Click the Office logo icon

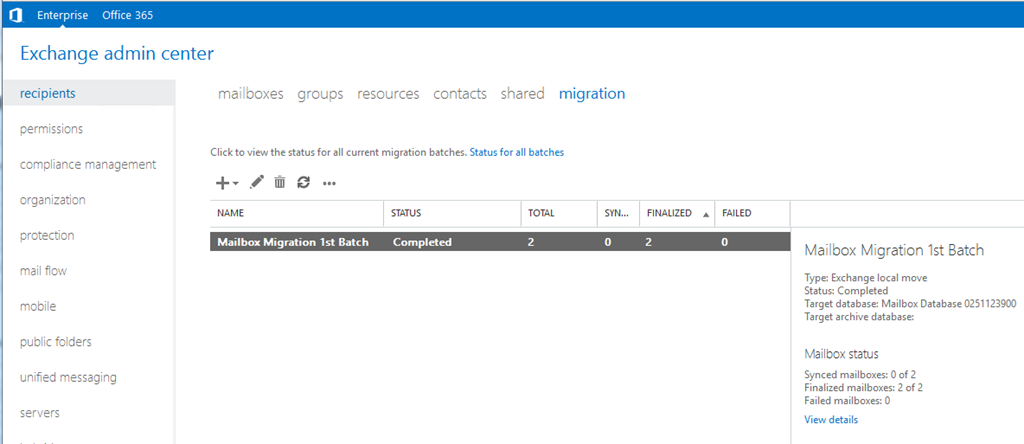[16, 14]
